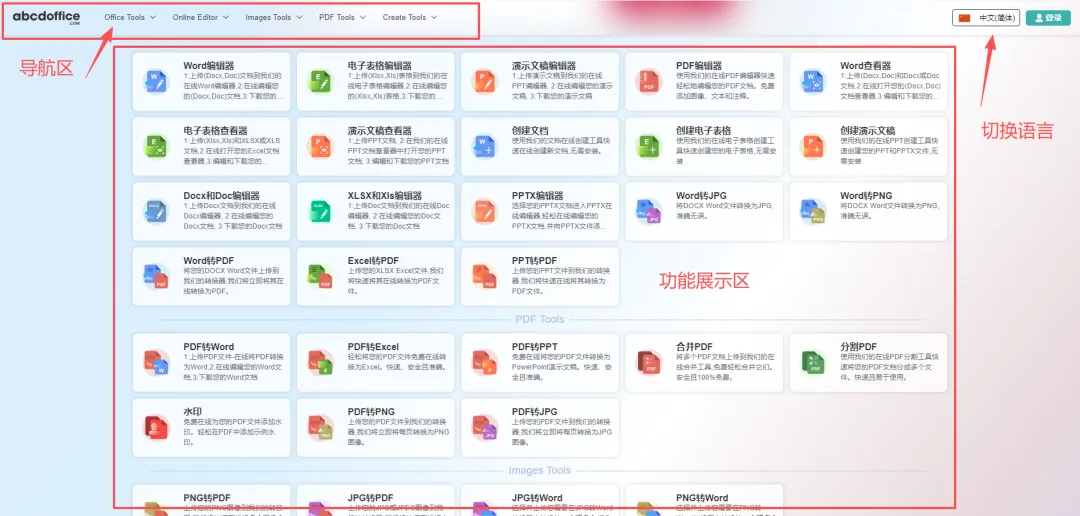Click the PDF转Word card icon
1080x516 pixels.
click(155, 362)
